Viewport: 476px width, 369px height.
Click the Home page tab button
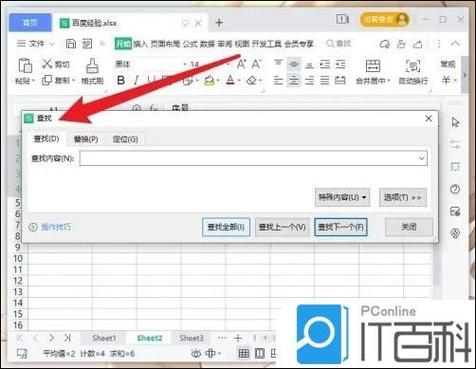[x=30, y=23]
